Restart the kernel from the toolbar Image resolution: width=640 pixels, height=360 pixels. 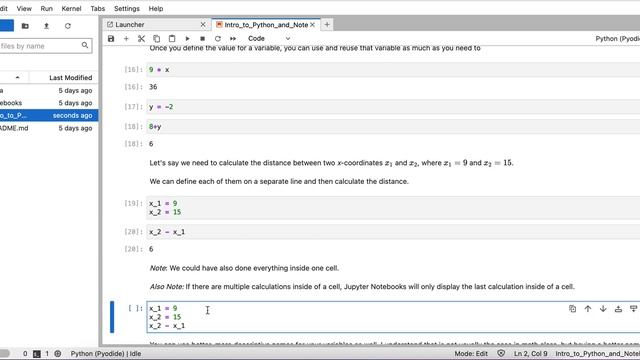218,38
